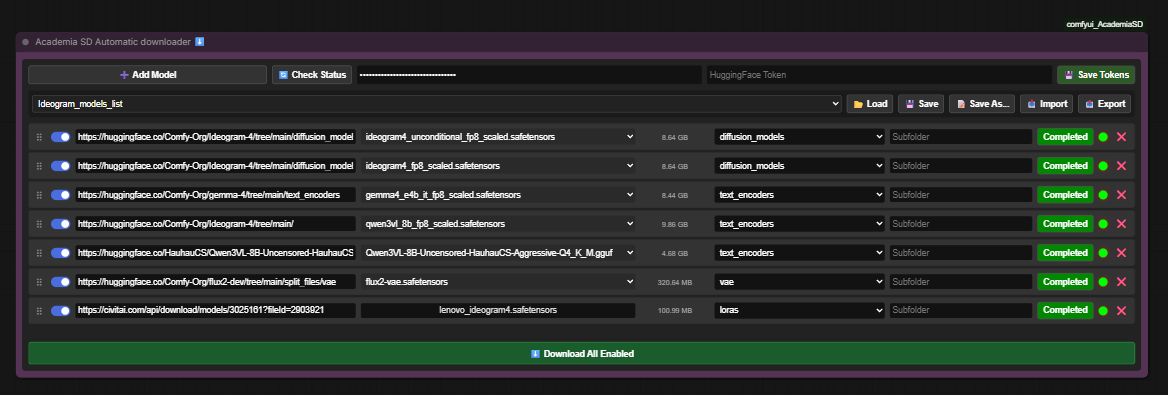This screenshot has width=1168, height=395.
Task: Delete the flux2-vae row with X
Action: pyautogui.click(x=1121, y=282)
